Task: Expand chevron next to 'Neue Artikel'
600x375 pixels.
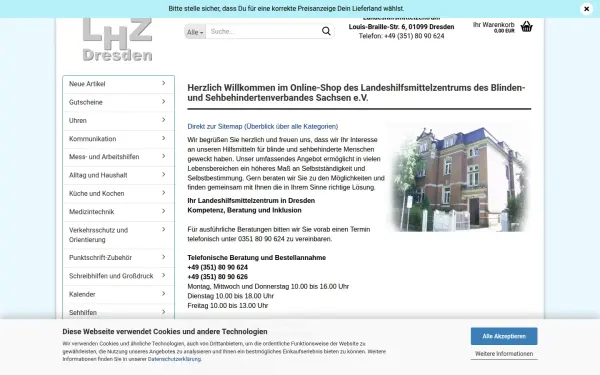Action: [163, 83]
